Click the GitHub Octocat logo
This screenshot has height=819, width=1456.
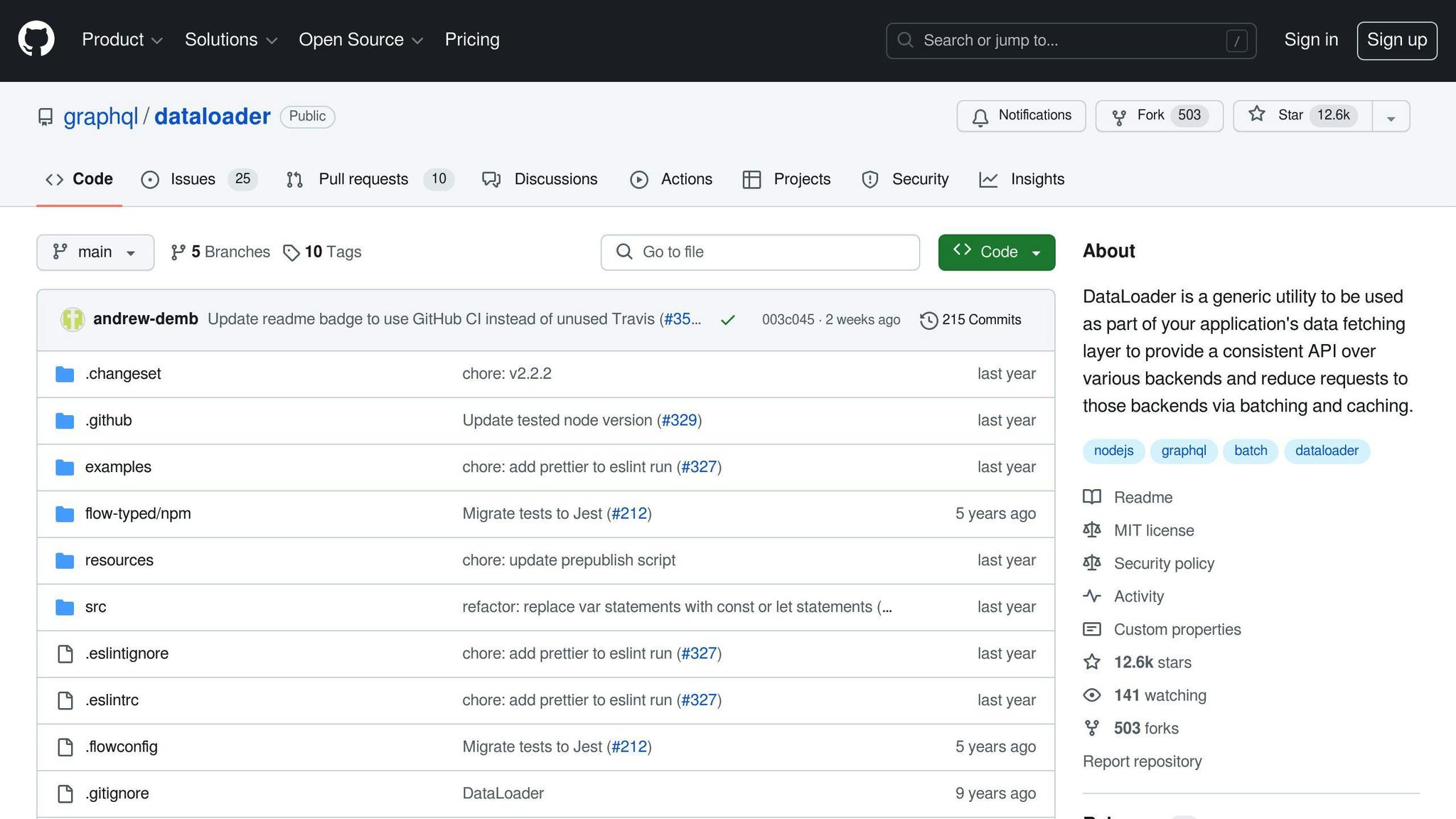coord(36,40)
